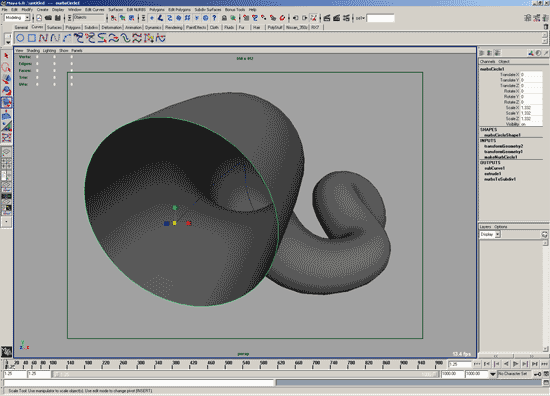Viewport: 550px width, 396px height.
Task: Pick the highlighted Scale tool
Action: [6, 102]
